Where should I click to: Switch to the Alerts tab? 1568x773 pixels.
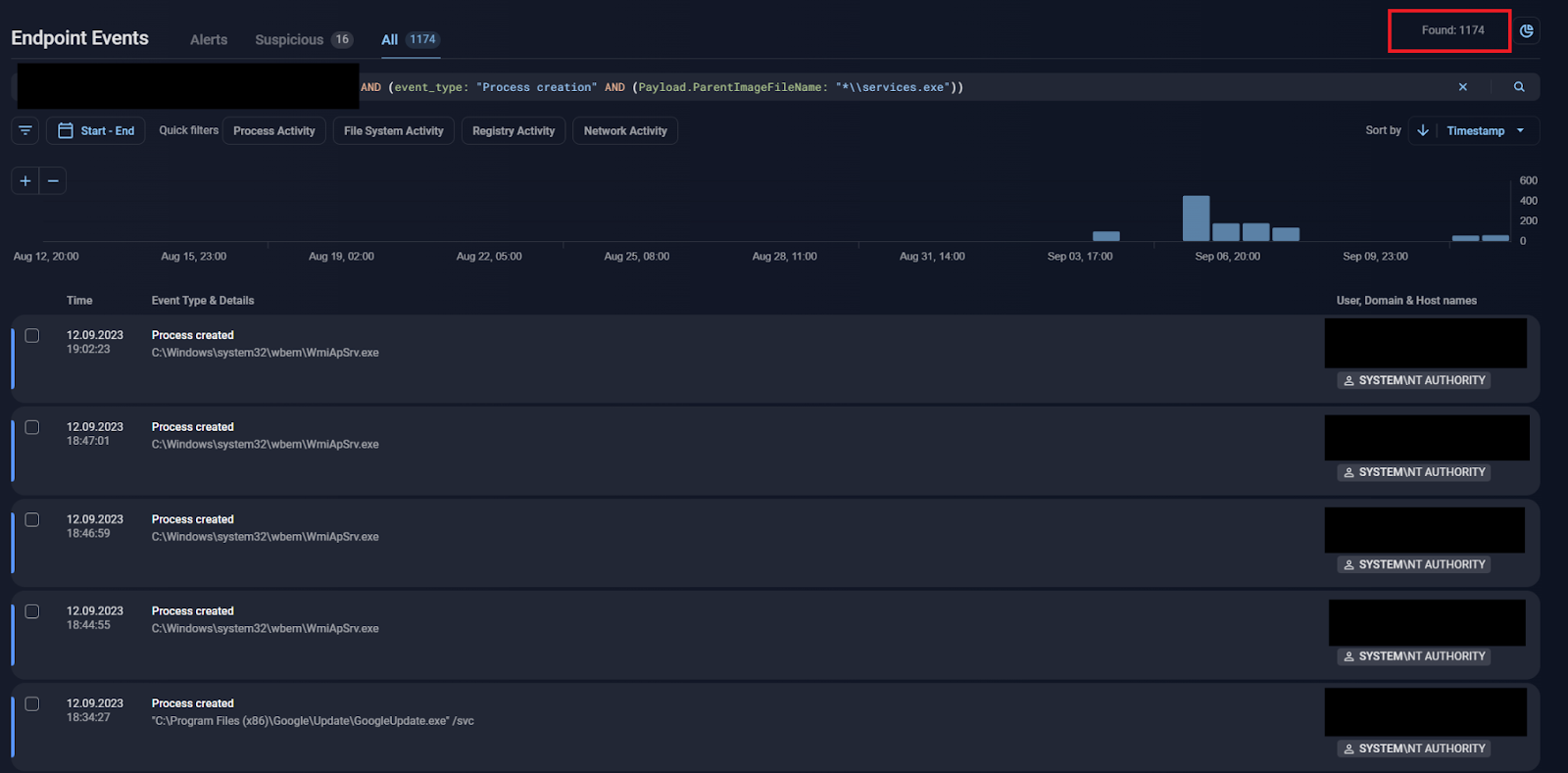(209, 40)
